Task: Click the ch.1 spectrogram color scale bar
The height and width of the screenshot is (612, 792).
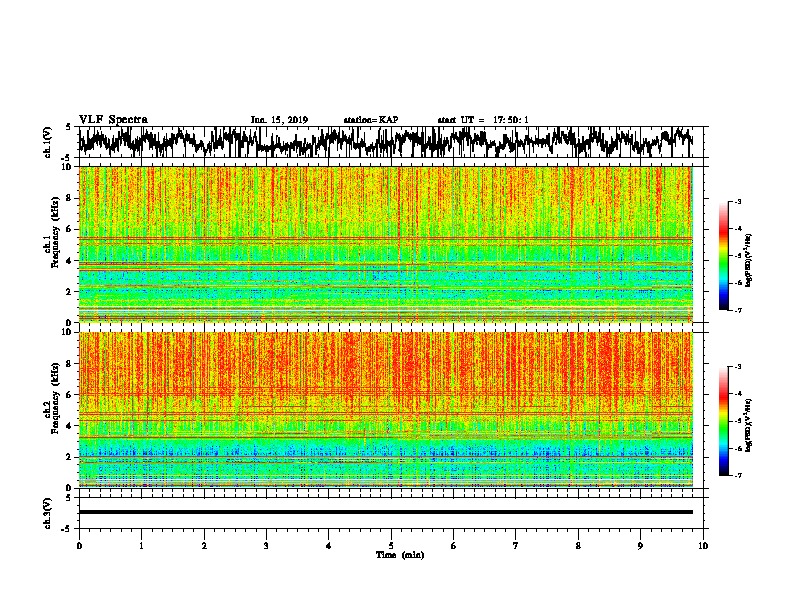Action: [724, 256]
